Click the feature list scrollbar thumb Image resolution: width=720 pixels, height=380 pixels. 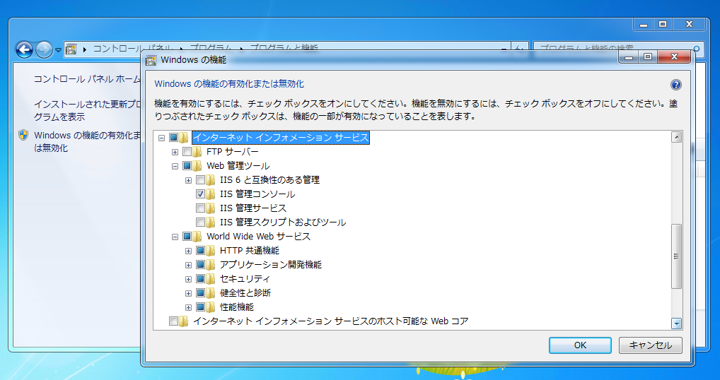(676, 256)
